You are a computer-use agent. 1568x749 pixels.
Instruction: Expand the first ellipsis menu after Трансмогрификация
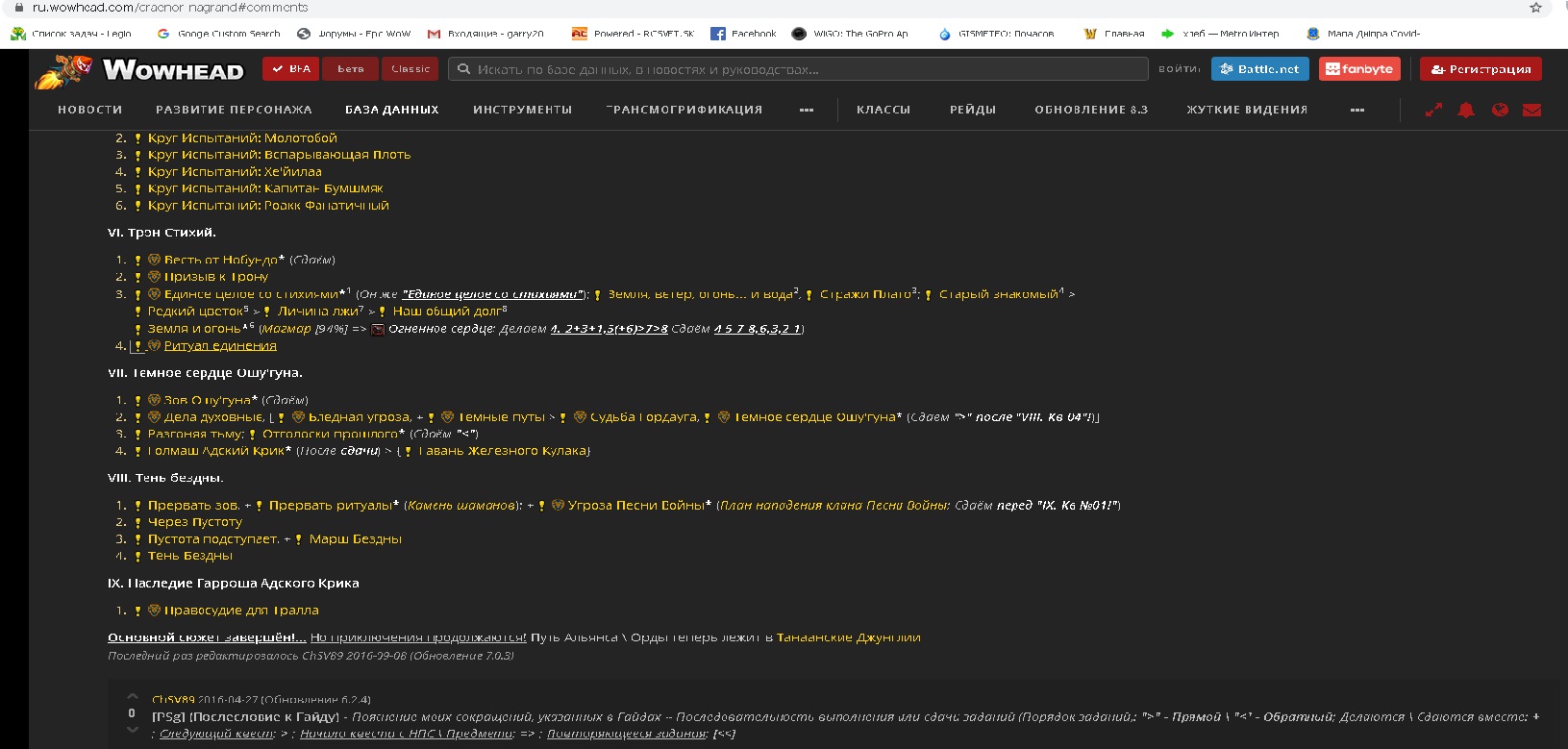click(806, 110)
